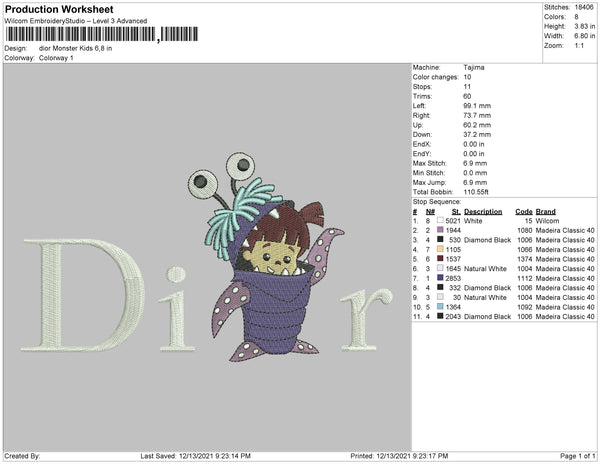Screen dimensions: 600x464
Task: Click the Colors value 8
Action: [576, 17]
